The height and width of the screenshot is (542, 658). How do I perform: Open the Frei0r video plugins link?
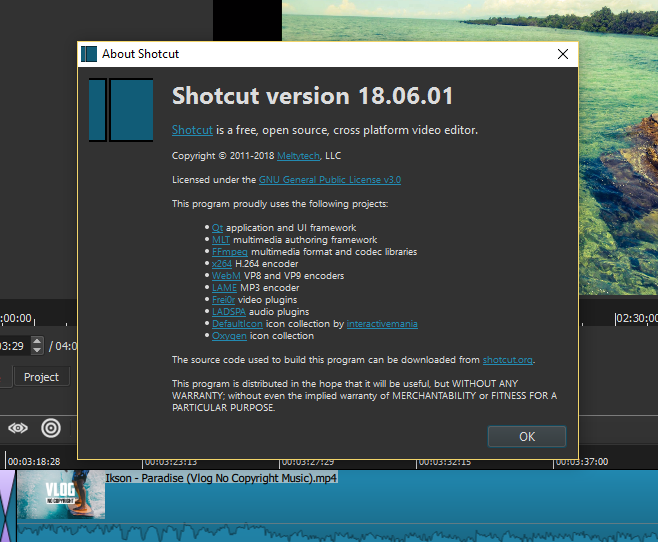[x=223, y=300]
